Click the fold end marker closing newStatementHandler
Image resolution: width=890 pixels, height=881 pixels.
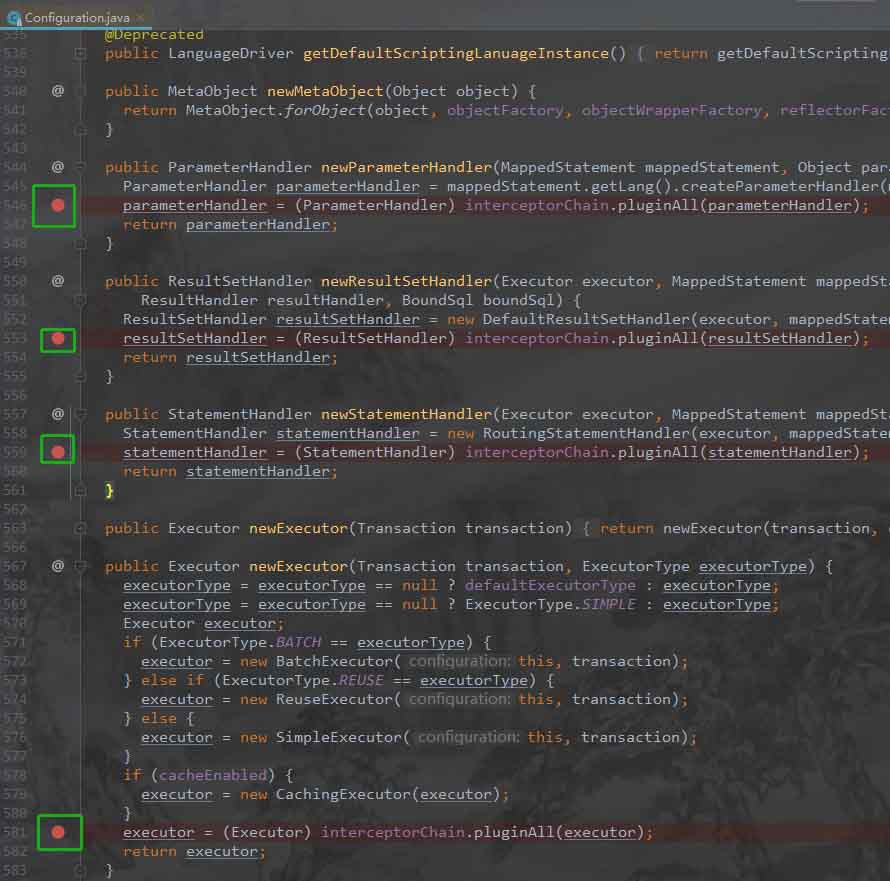point(81,490)
